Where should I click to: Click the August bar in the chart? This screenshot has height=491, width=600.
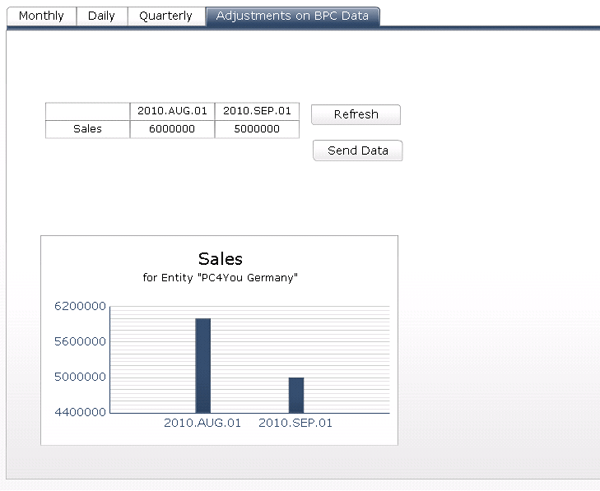coord(203,365)
